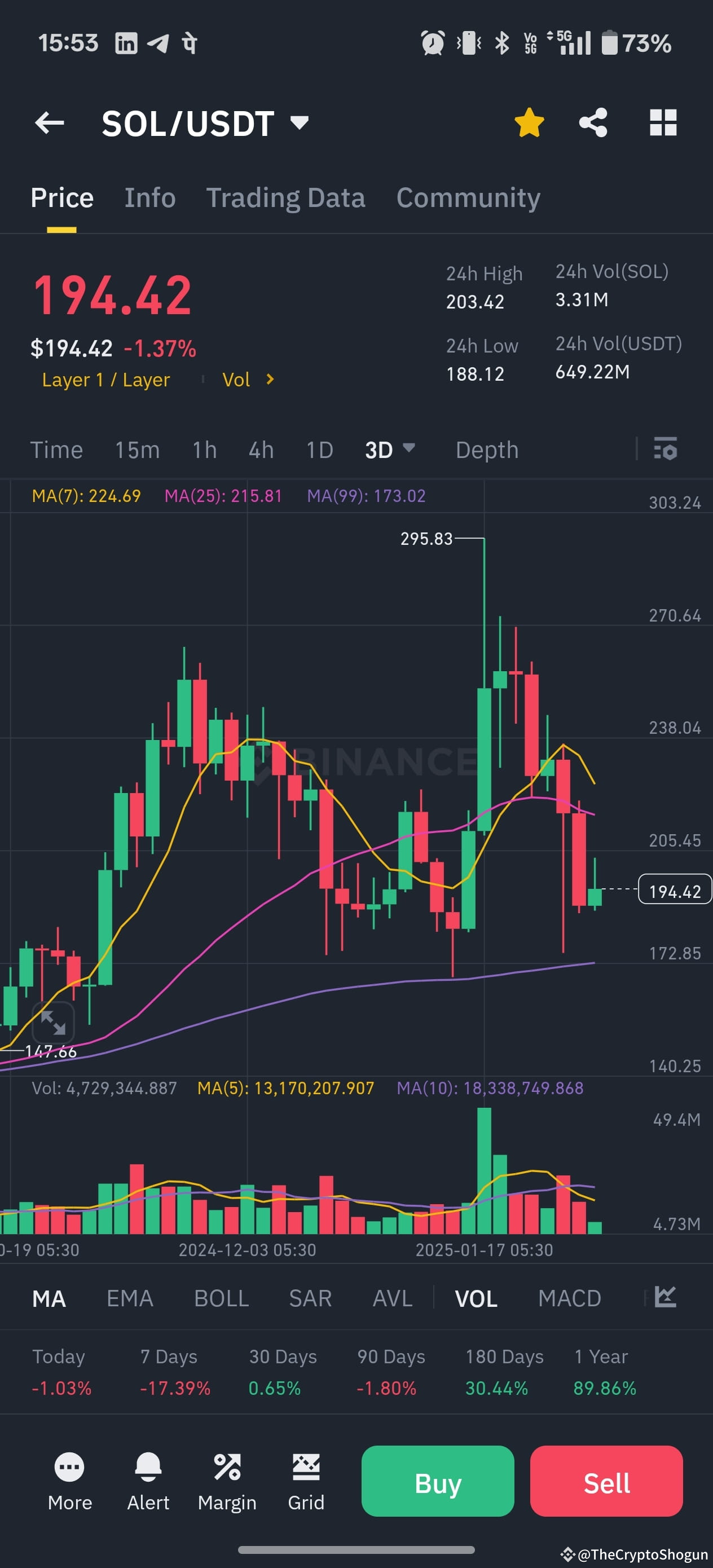Screen dimensions: 713x1568
Task: Tap the Telegram notification icon
Action: click(159, 43)
